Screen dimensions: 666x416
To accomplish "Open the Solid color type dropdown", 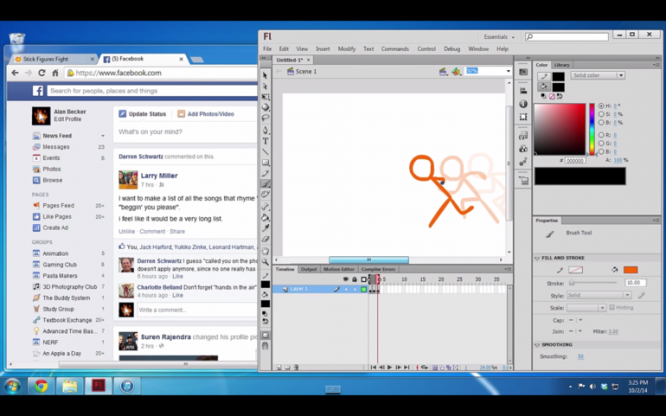I will (x=597, y=75).
